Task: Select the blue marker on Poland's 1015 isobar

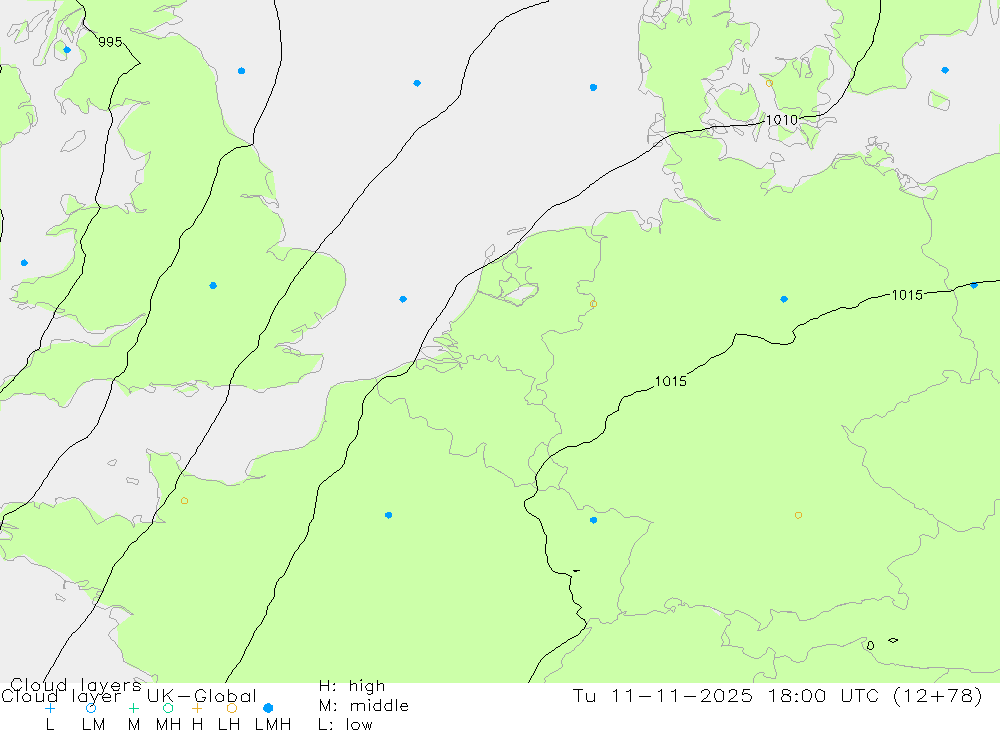Action: pyautogui.click(x=974, y=285)
